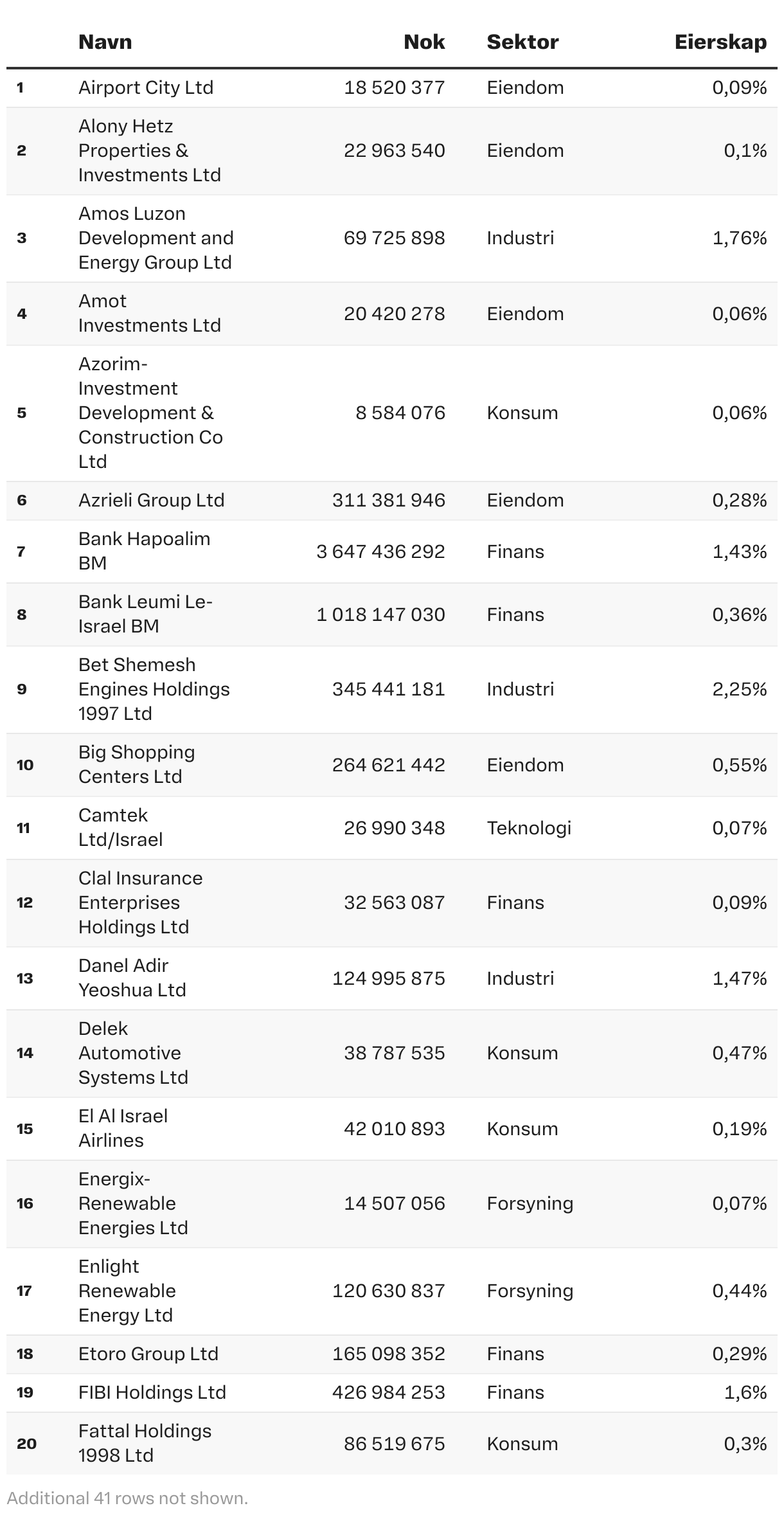Click Bank Leumi Le-Israel BM name
The width and height of the screenshot is (784, 1517).
pos(145,614)
